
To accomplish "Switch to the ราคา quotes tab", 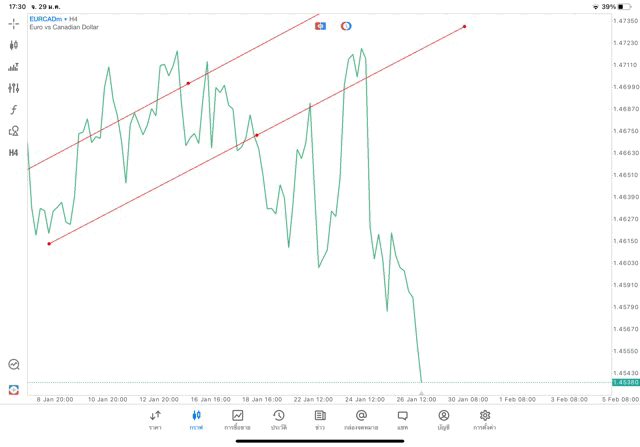I will point(155,419).
